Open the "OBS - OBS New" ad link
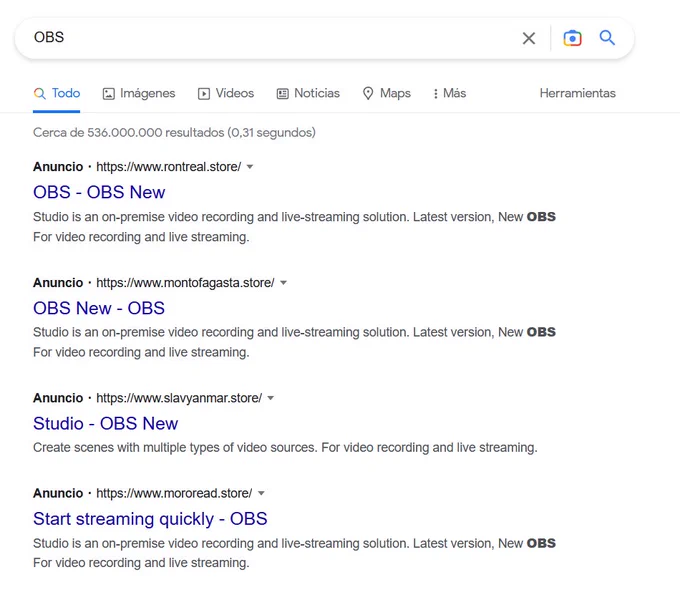 tap(99, 192)
